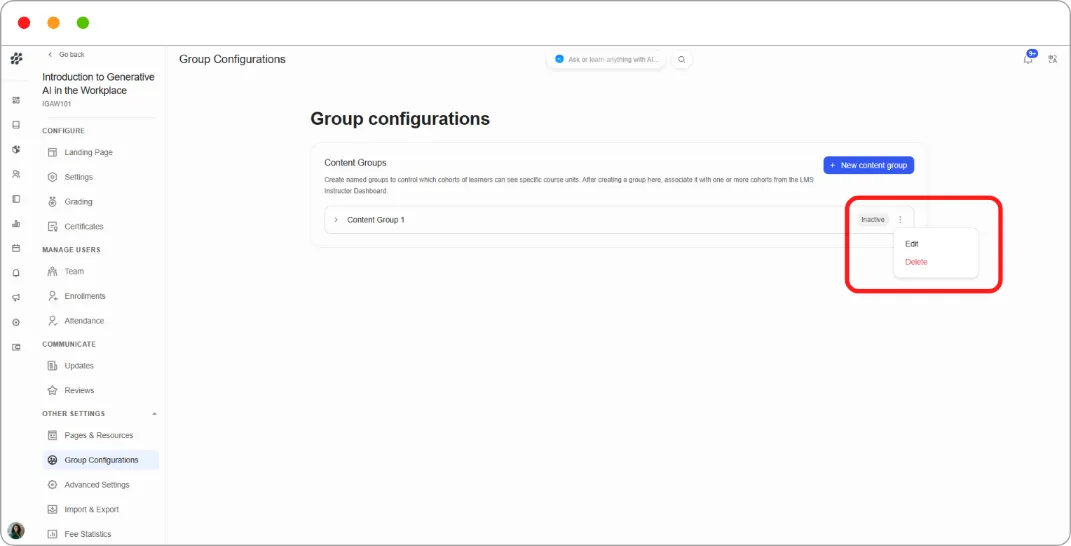Open Pages & Resources
1071x546 pixels.
[x=100, y=435]
